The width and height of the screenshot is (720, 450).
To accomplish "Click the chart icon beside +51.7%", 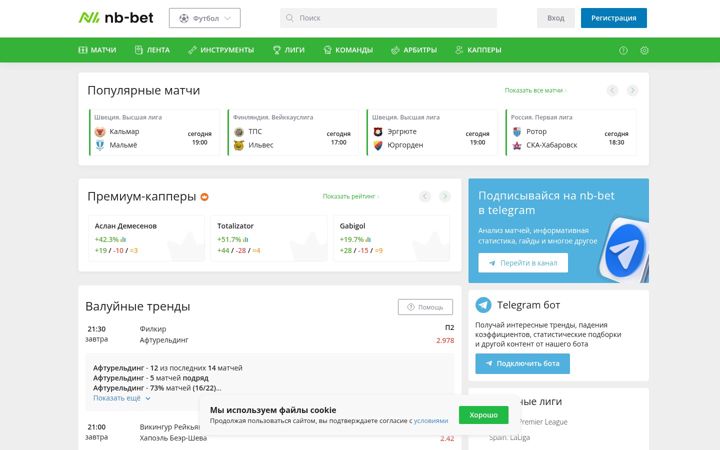I will click(246, 240).
